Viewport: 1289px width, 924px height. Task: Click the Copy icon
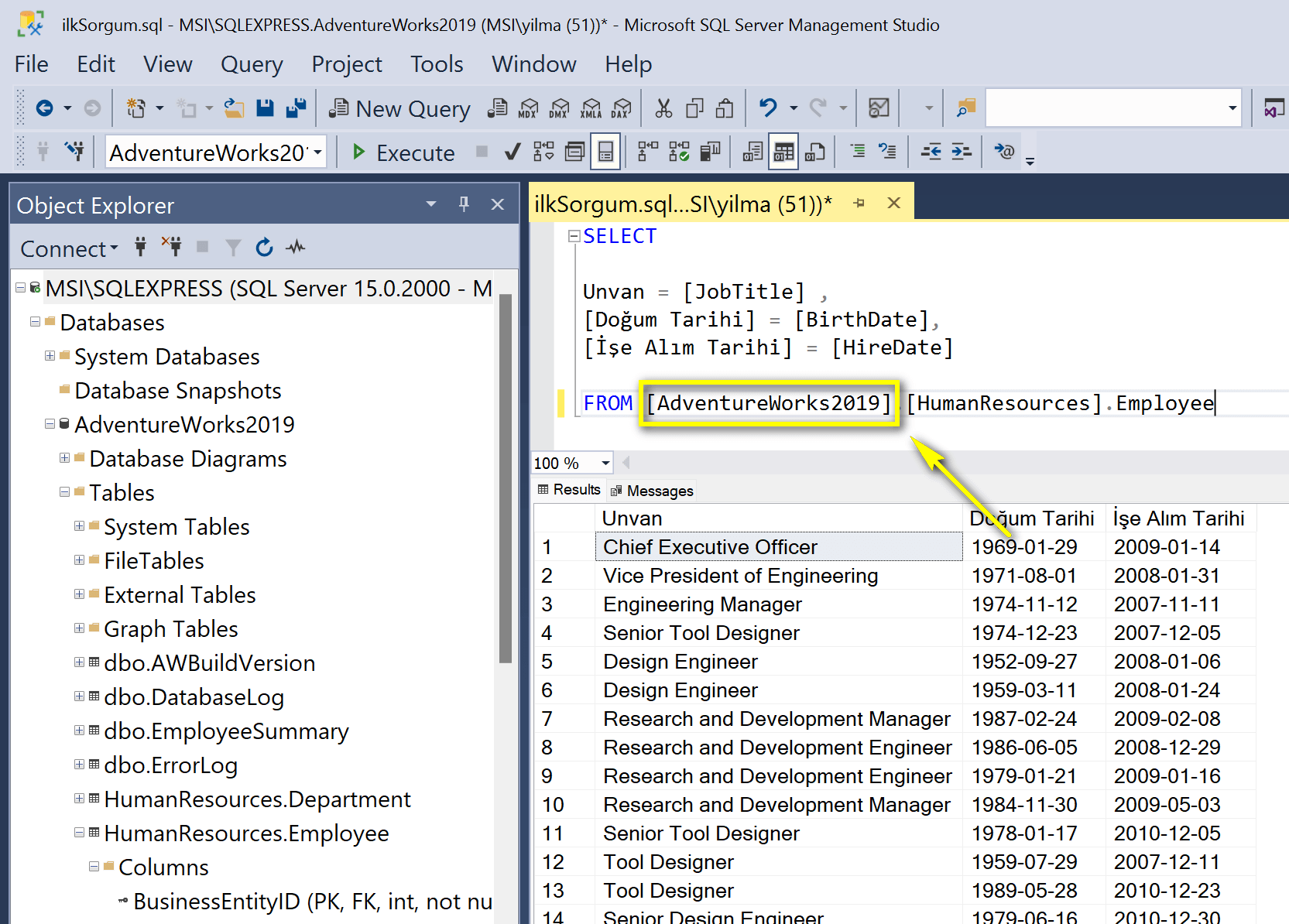(694, 108)
